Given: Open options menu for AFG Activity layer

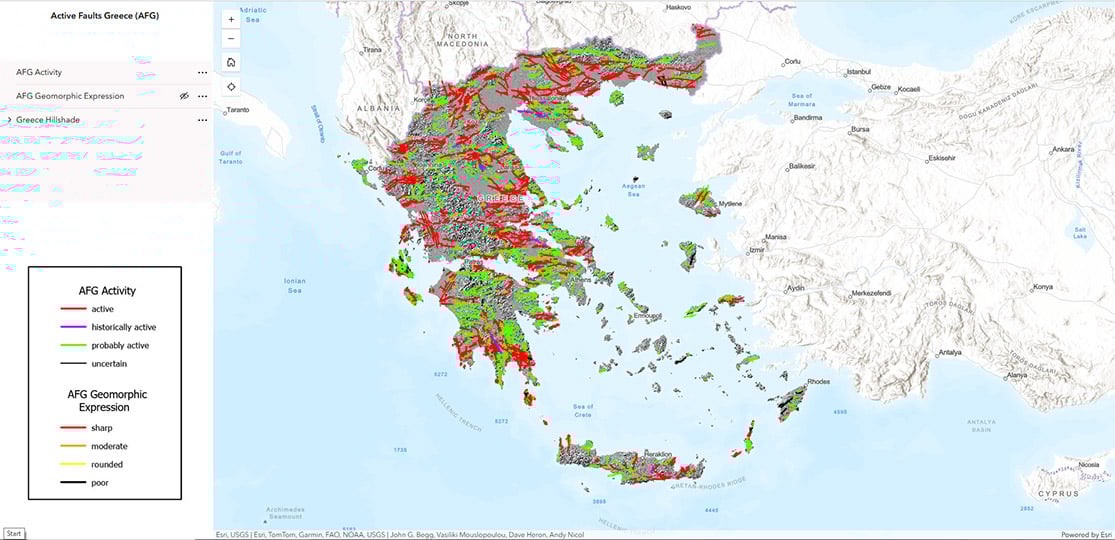Looking at the screenshot, I should point(203,73).
